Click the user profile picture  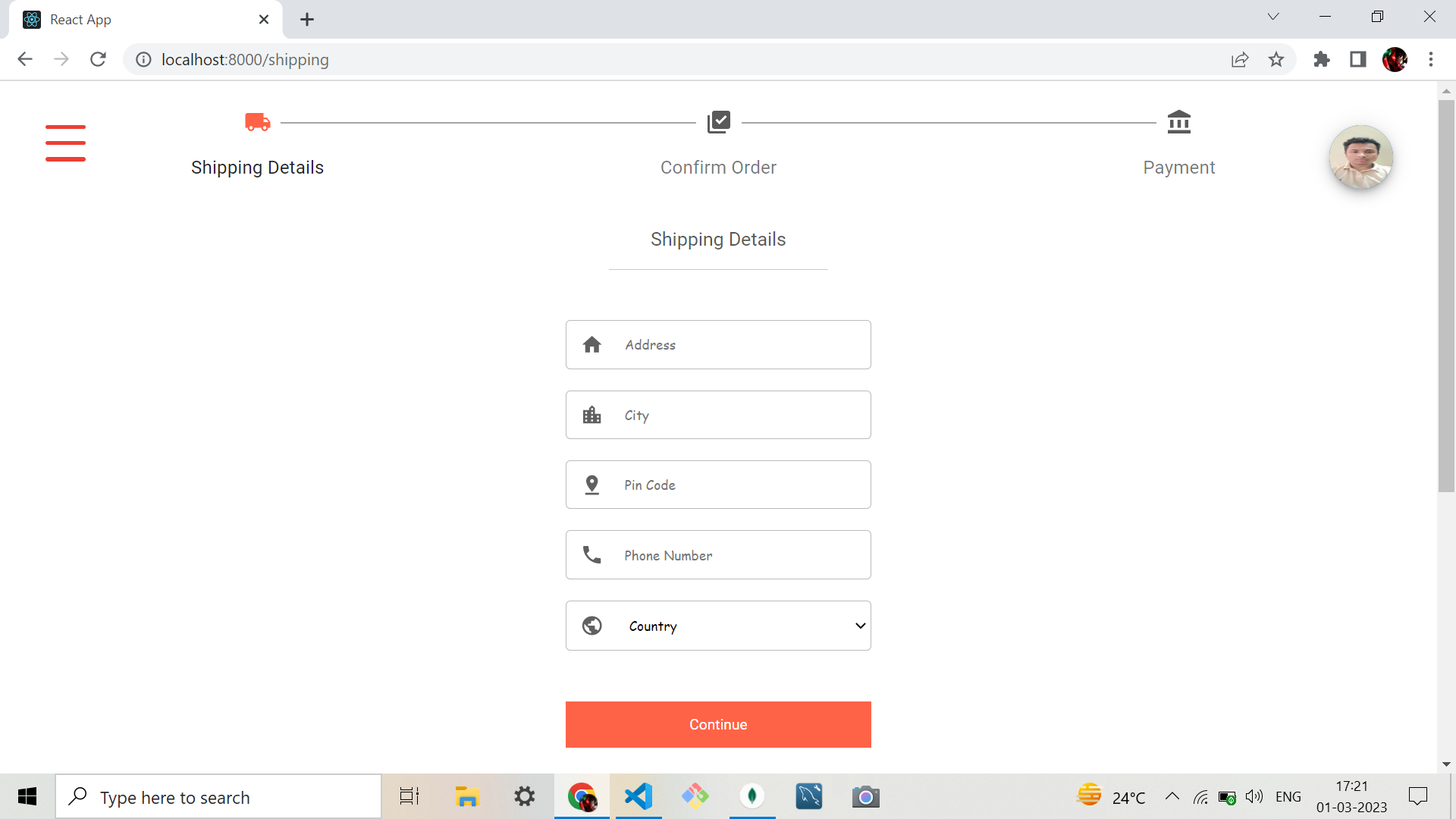click(x=1361, y=157)
